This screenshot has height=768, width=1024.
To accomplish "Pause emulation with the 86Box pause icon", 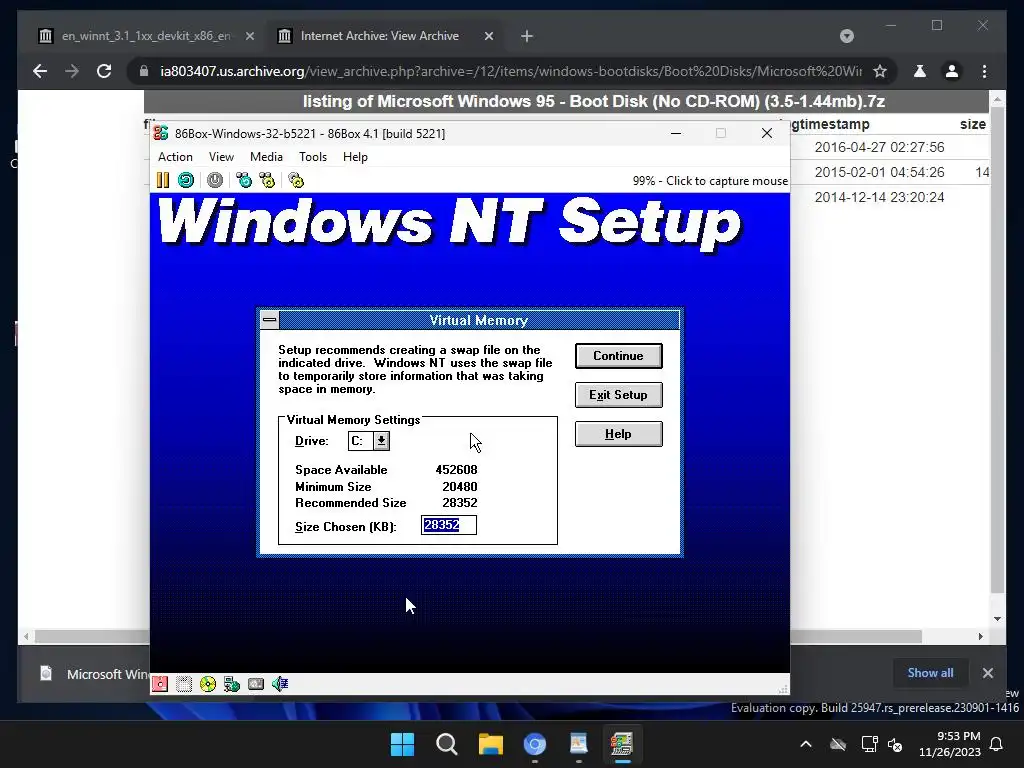I will point(163,180).
